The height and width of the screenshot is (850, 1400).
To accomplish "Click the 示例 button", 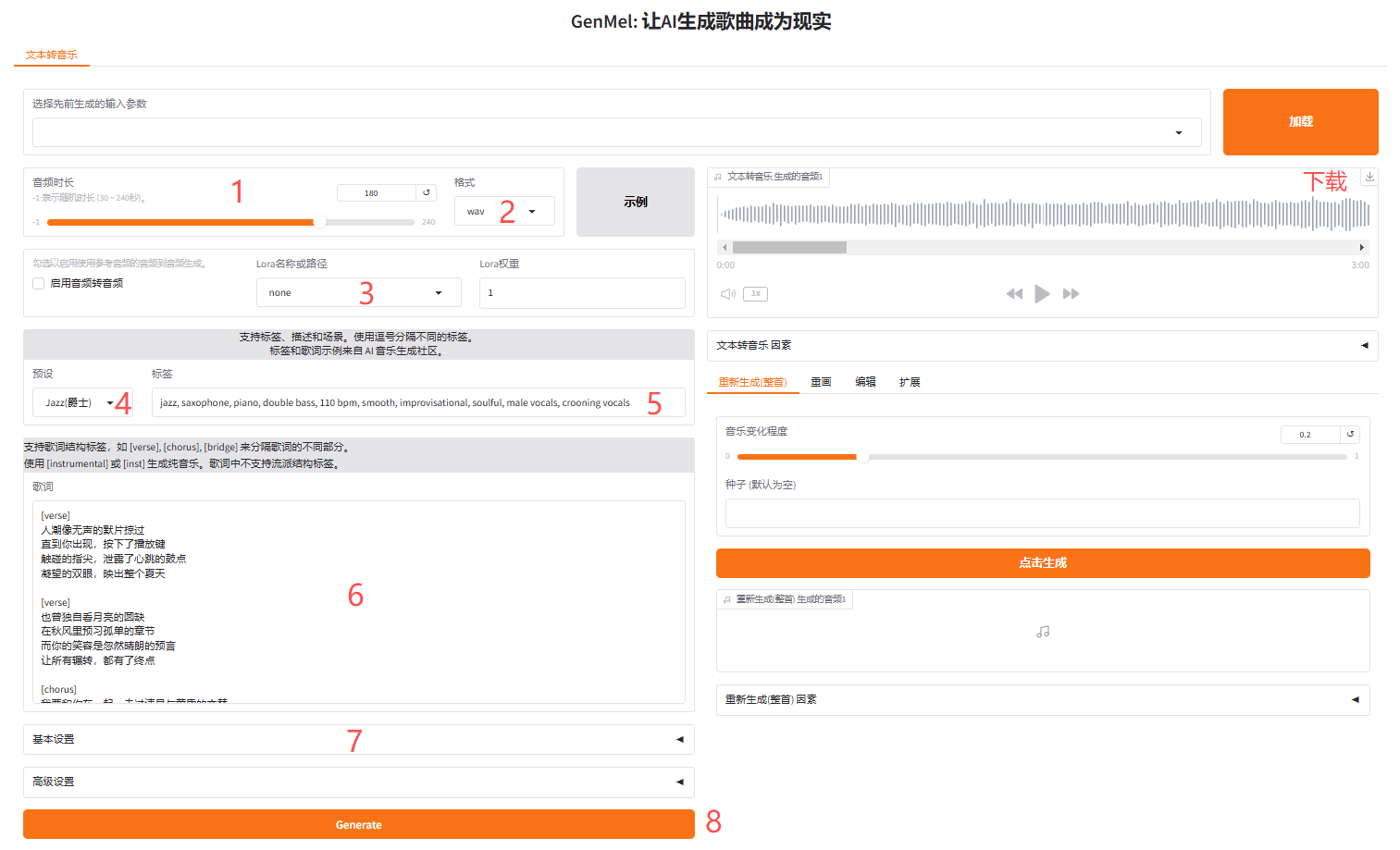I will 636,203.
